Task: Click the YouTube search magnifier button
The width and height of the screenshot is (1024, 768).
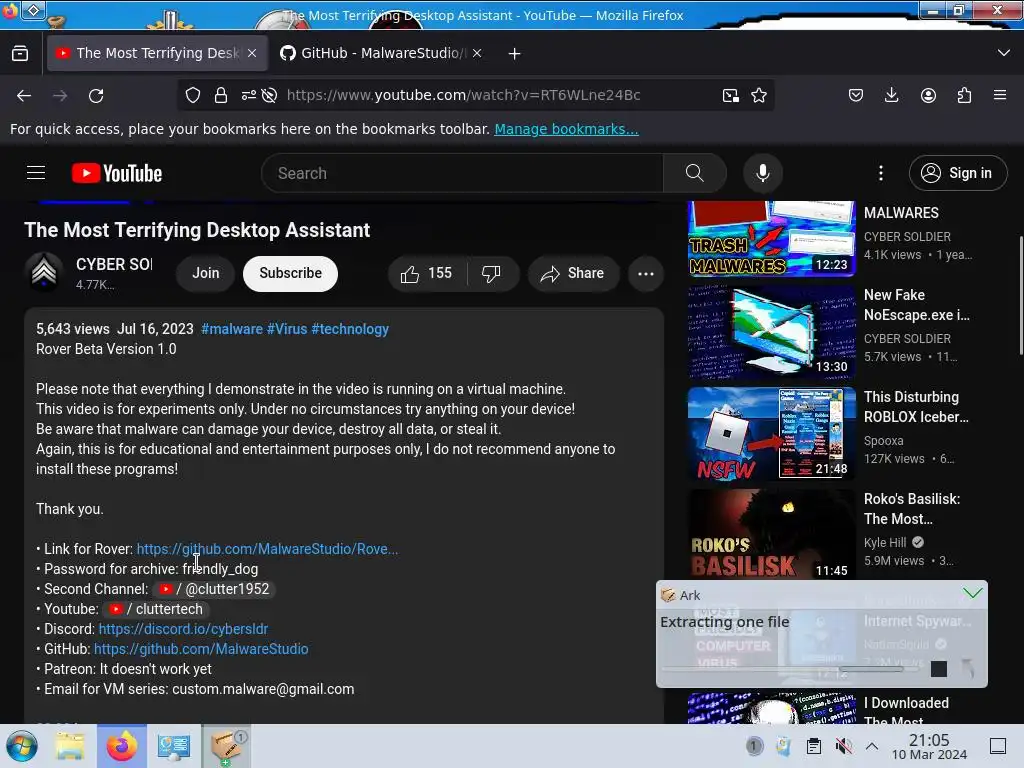Action: 695,173
